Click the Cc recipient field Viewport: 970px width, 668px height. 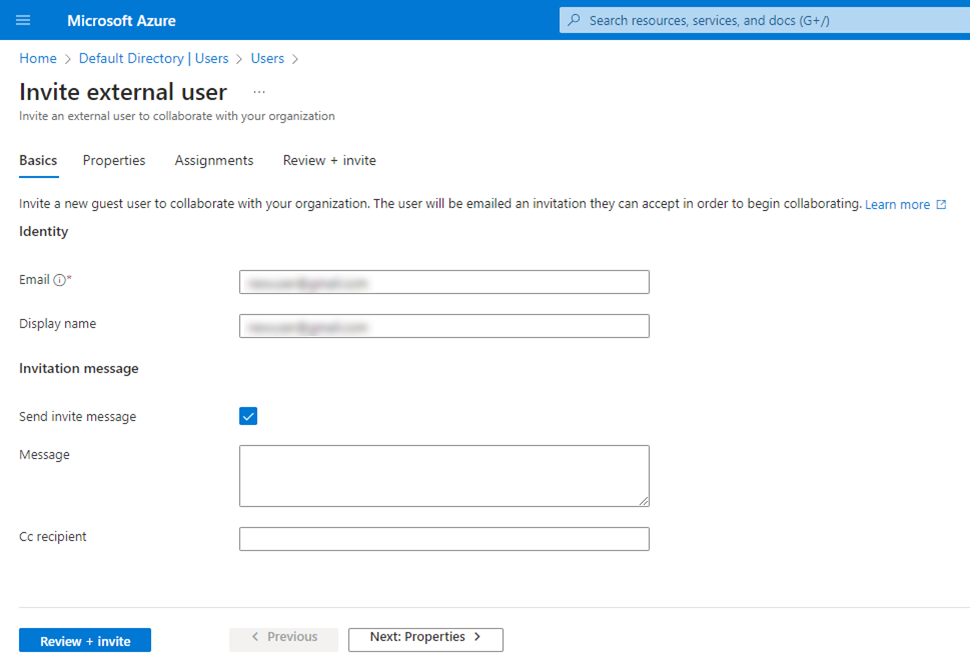(x=443, y=538)
